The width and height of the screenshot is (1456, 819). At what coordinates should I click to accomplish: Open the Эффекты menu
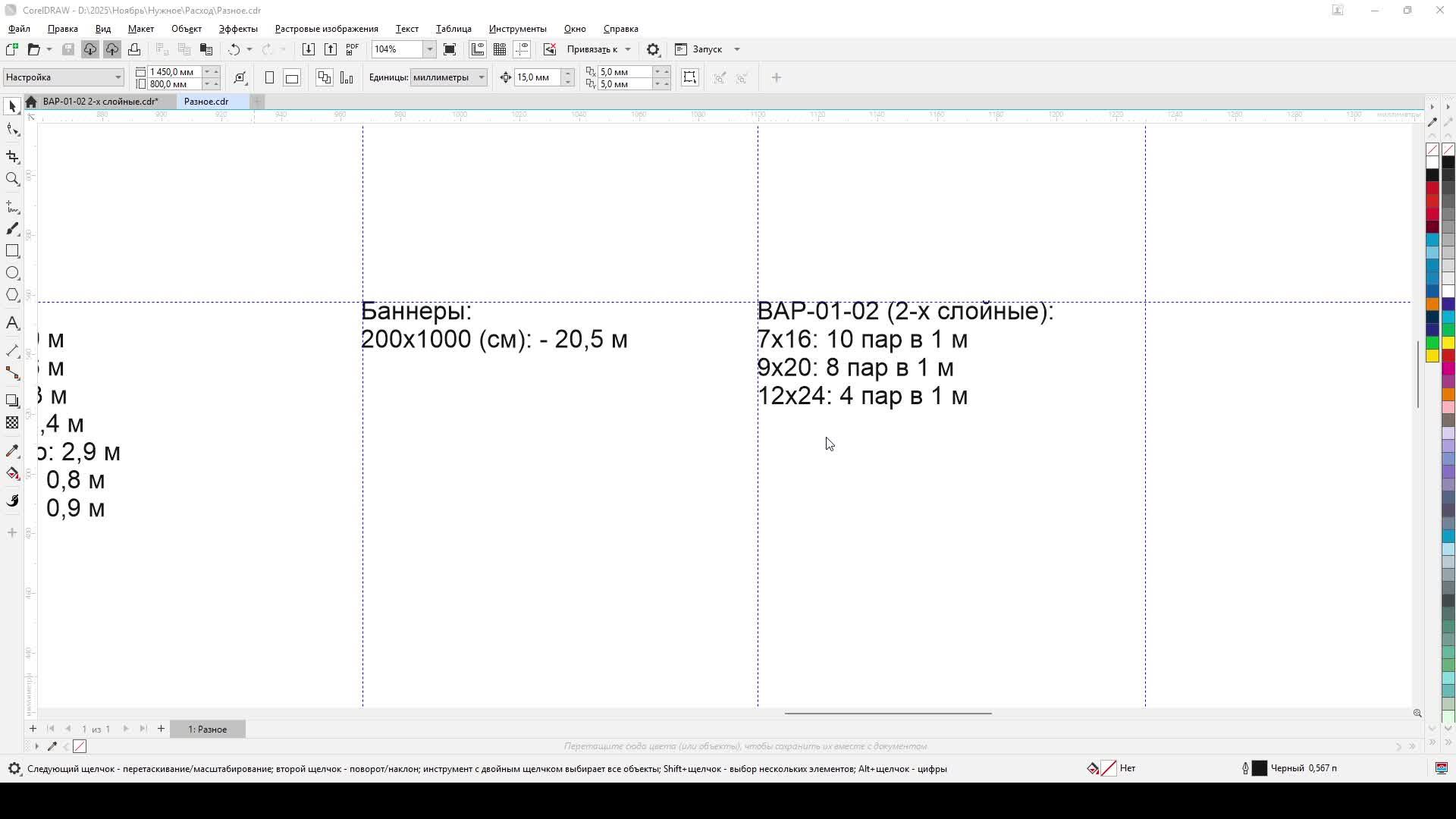click(x=238, y=29)
